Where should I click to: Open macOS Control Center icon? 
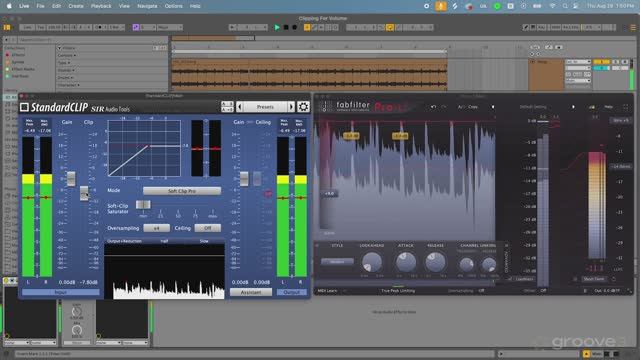pos(576,6)
